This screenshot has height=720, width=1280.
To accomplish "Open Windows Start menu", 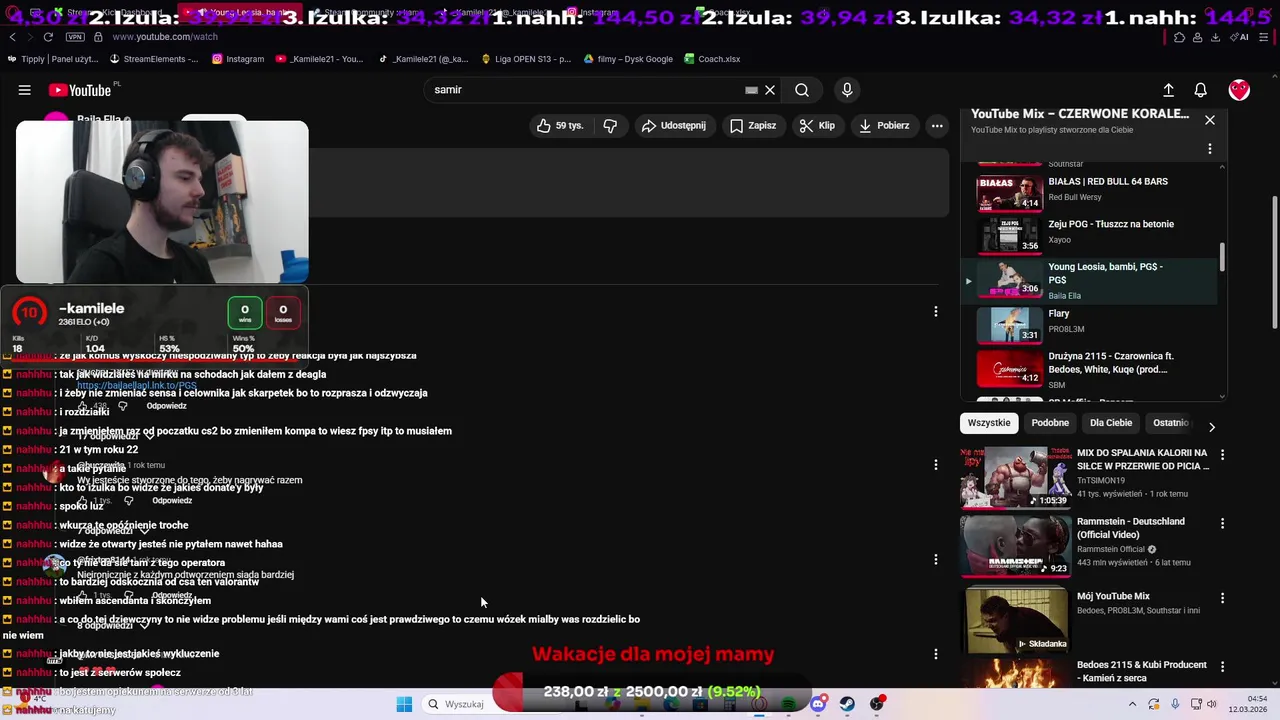I will coord(404,704).
